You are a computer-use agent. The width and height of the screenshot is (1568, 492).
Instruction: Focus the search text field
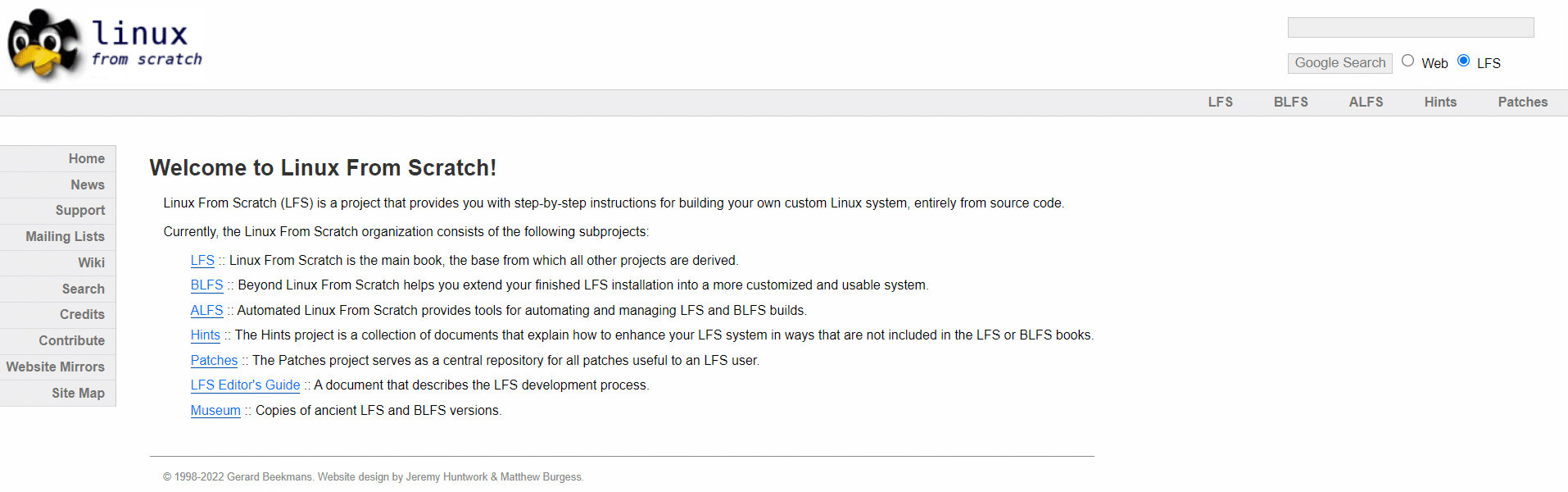click(x=1411, y=28)
